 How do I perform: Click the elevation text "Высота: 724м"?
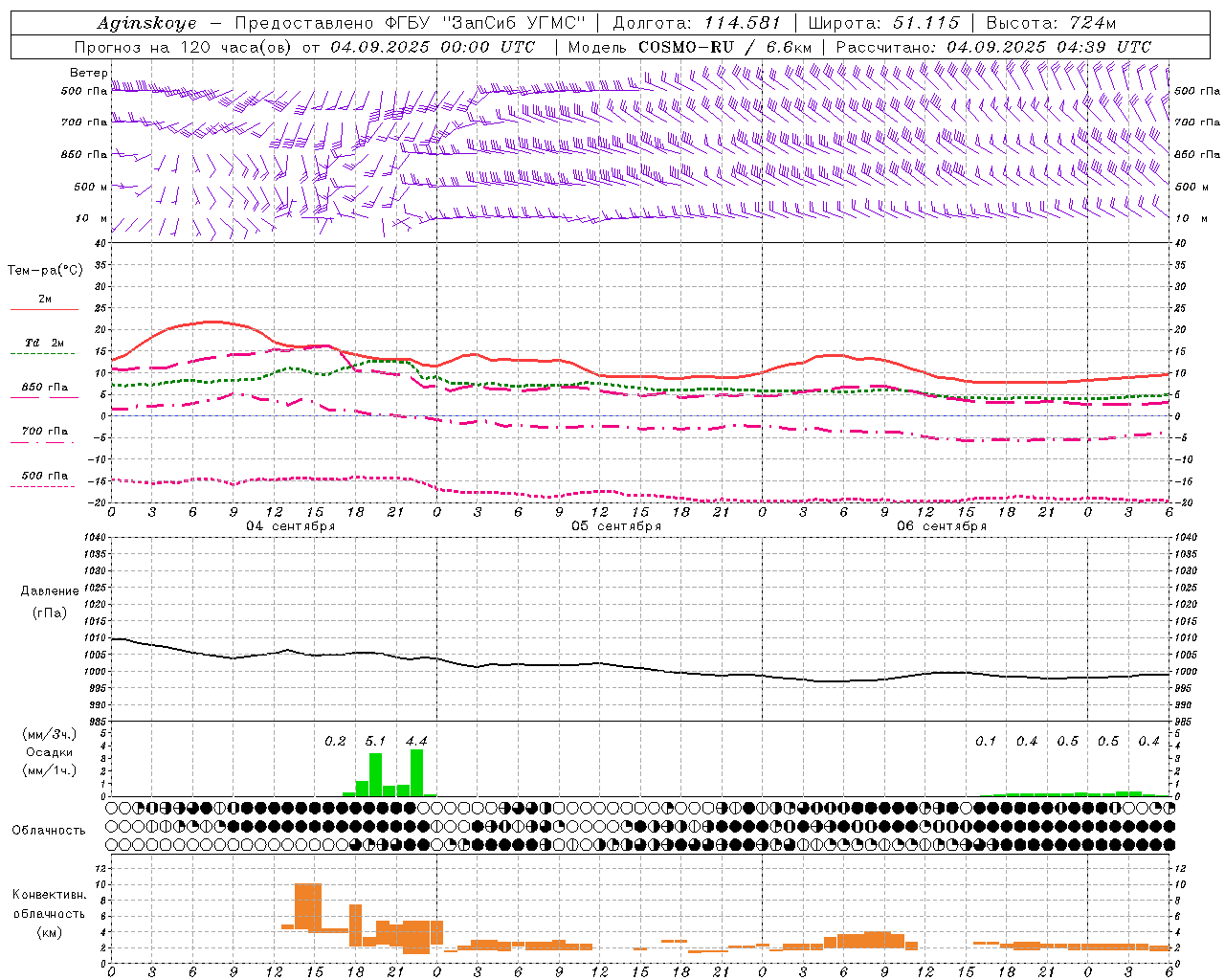pyautogui.click(x=1051, y=23)
